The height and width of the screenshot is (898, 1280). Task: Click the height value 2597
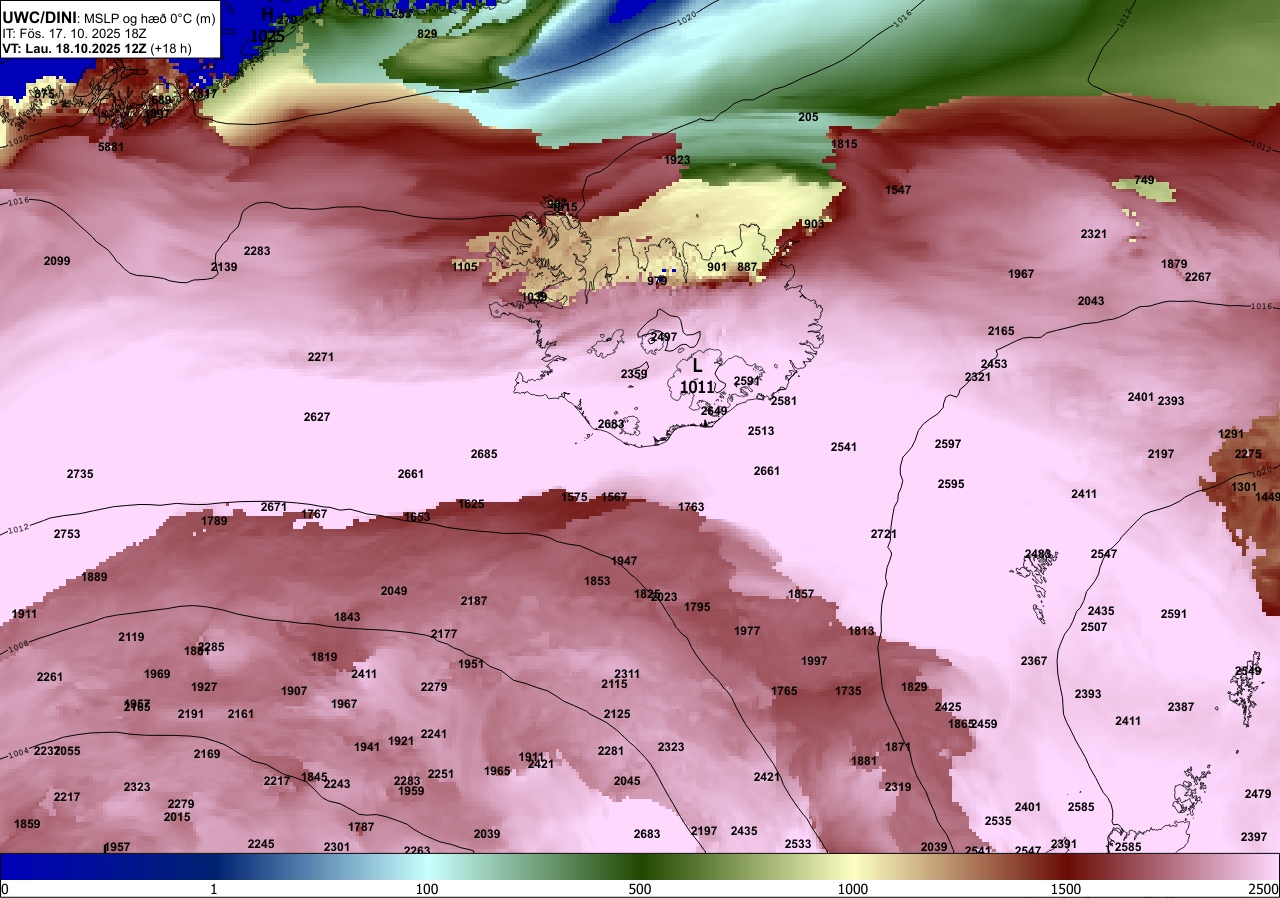(x=948, y=444)
